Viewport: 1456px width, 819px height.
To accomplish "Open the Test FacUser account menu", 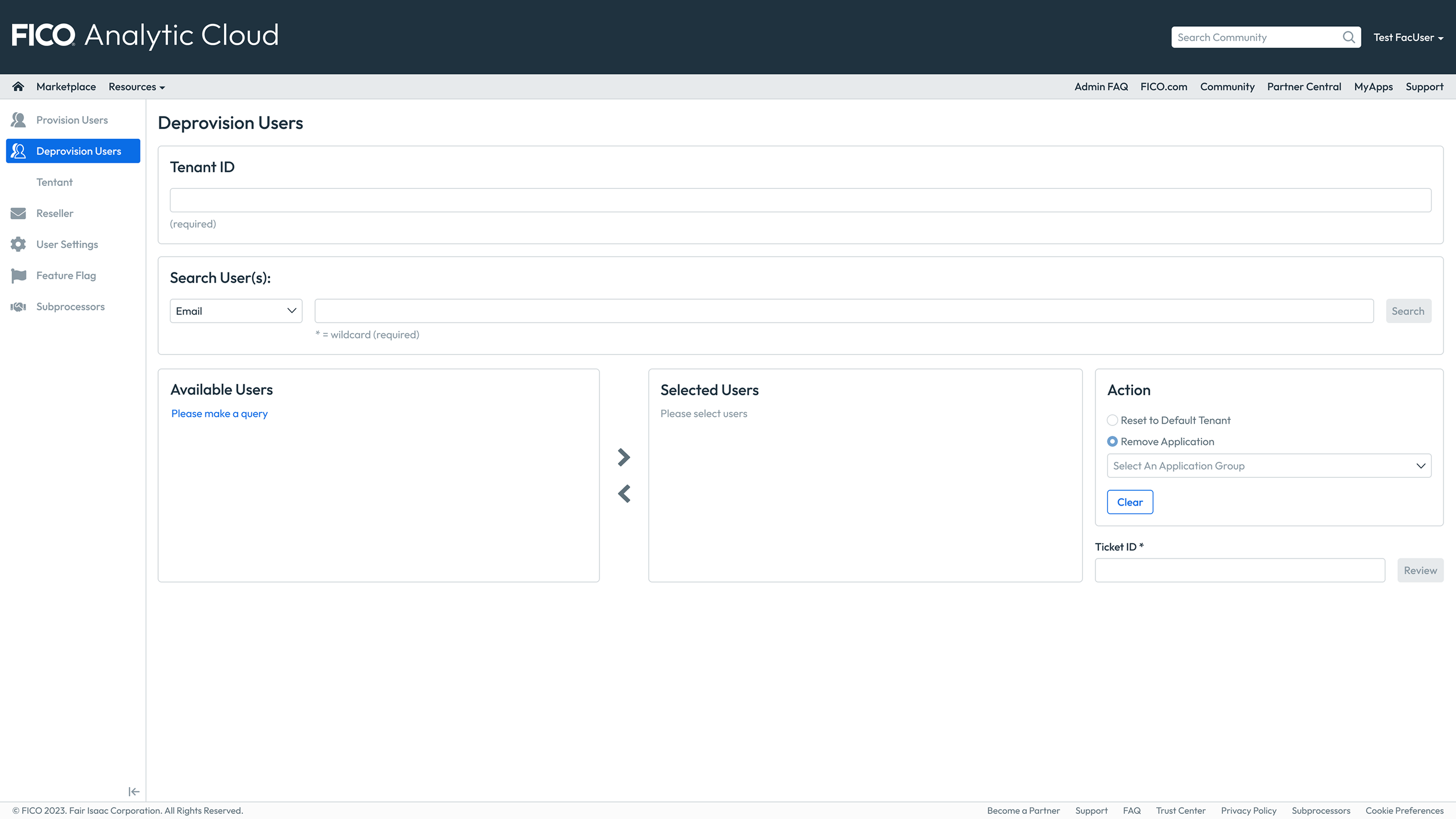I will tap(1408, 38).
